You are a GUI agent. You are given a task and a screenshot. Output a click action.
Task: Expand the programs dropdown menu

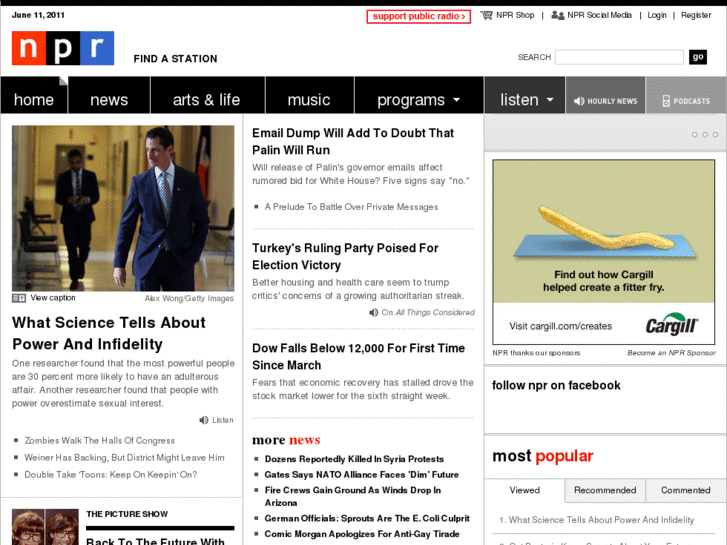click(457, 100)
